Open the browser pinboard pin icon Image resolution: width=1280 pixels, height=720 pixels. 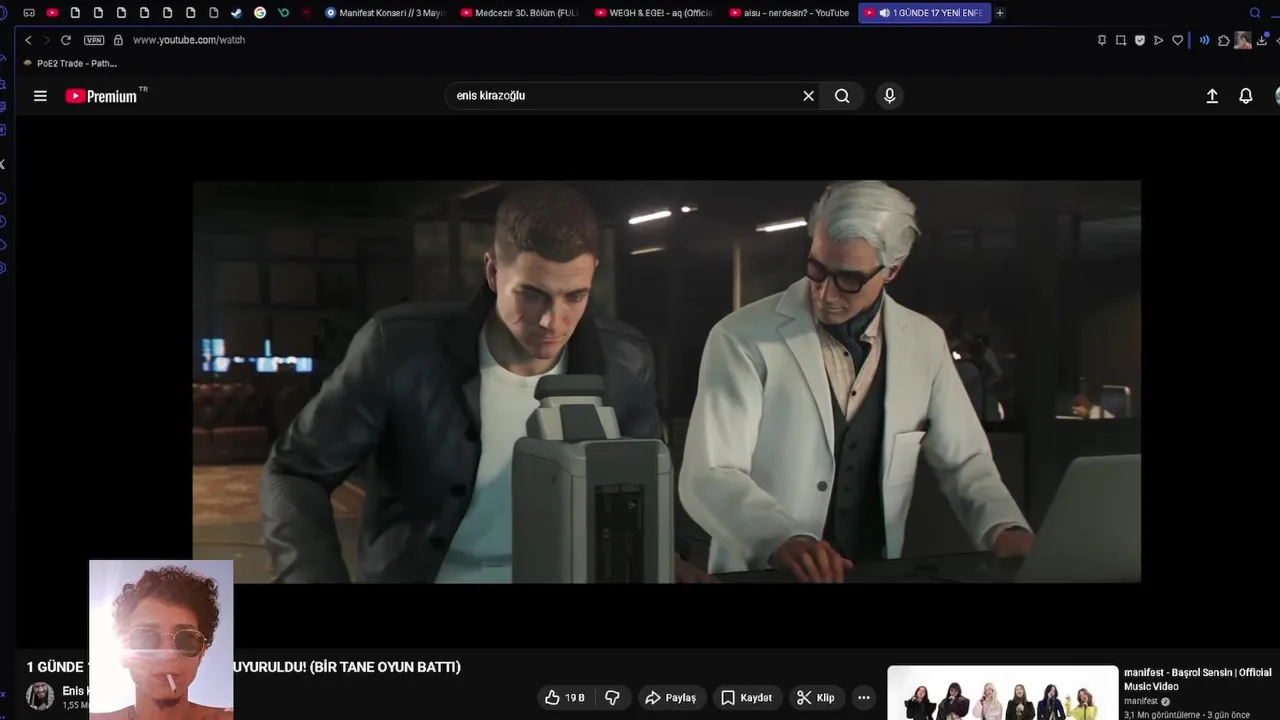pos(1102,40)
